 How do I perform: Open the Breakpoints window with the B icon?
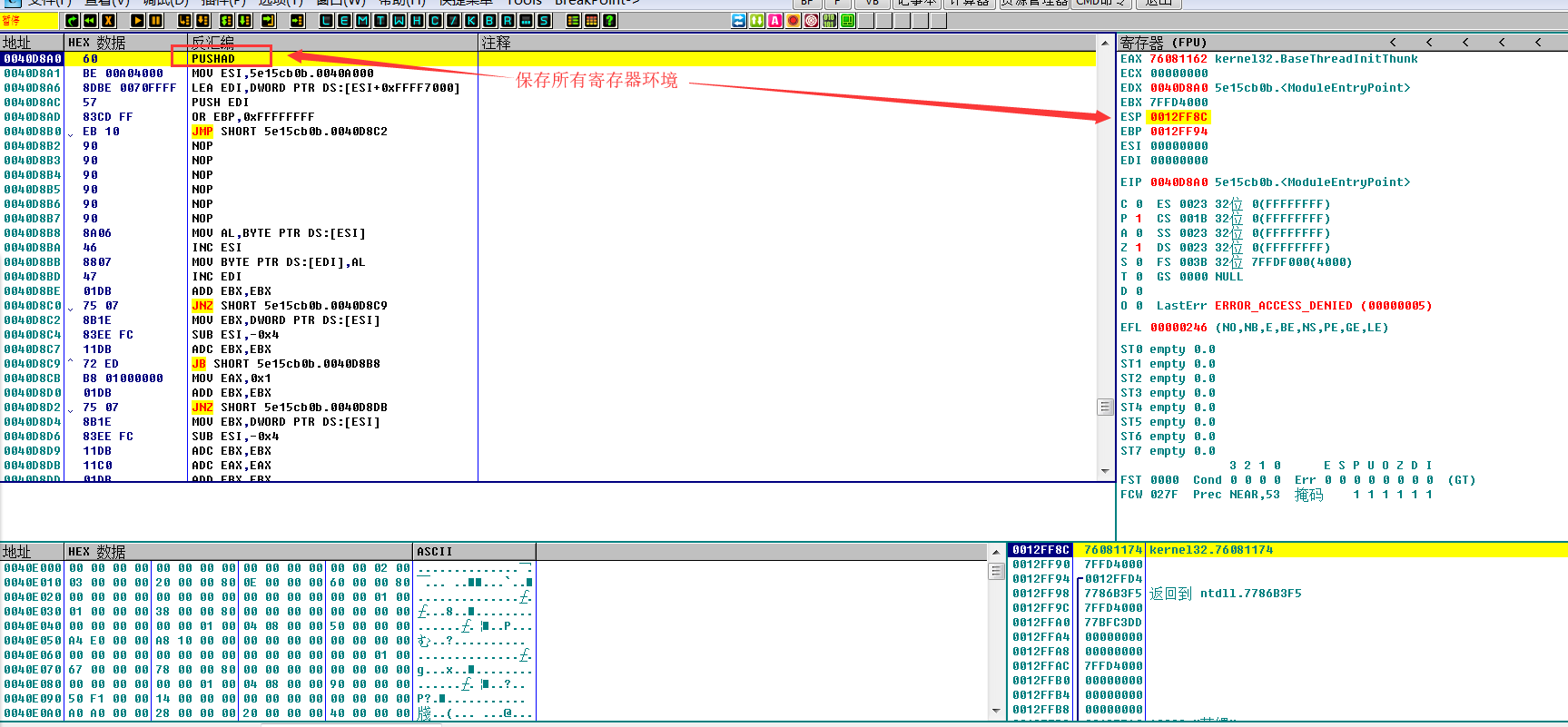490,20
